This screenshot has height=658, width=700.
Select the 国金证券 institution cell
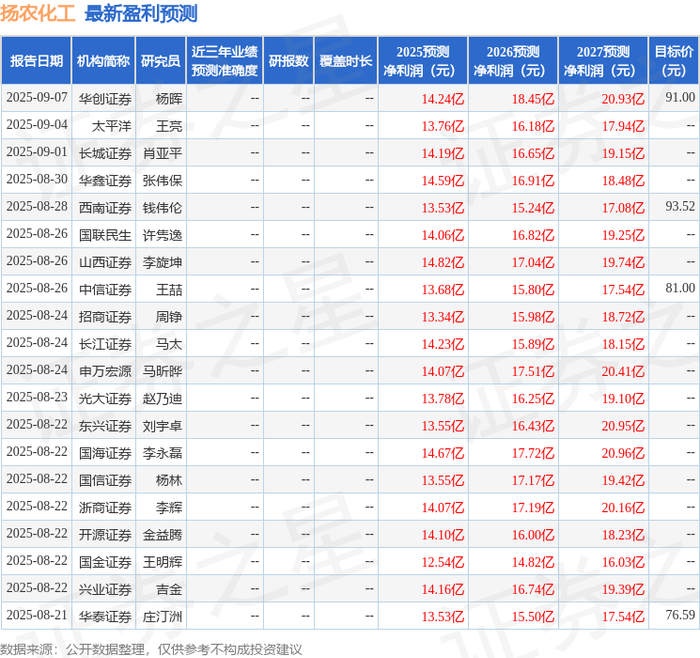click(105, 562)
